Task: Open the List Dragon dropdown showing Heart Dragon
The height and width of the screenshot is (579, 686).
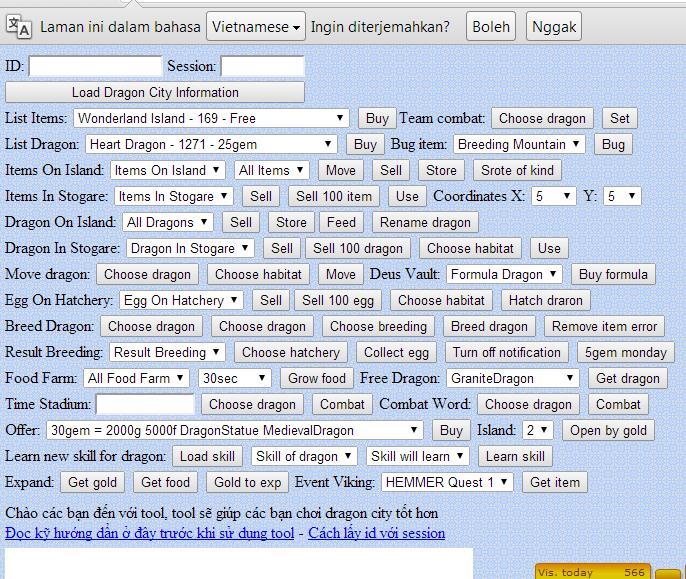Action: [211, 144]
